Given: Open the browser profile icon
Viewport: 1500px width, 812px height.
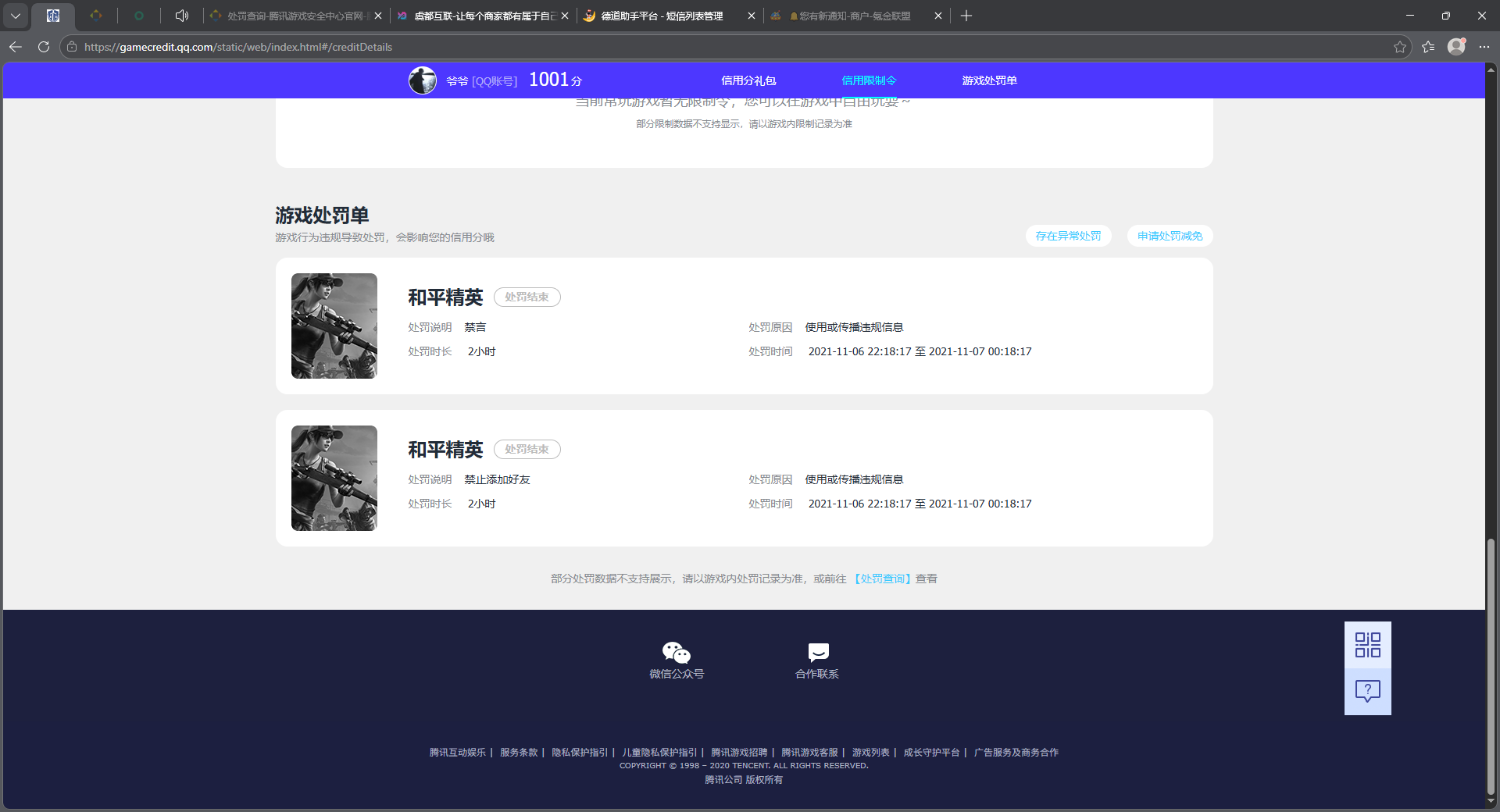Looking at the screenshot, I should (1456, 47).
